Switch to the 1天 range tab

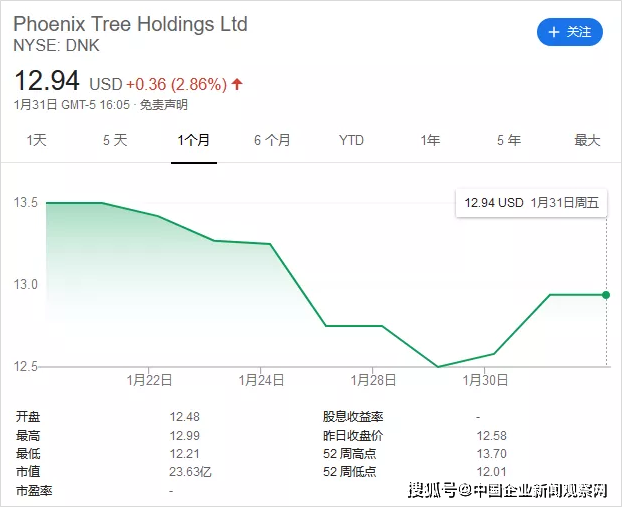coord(36,140)
